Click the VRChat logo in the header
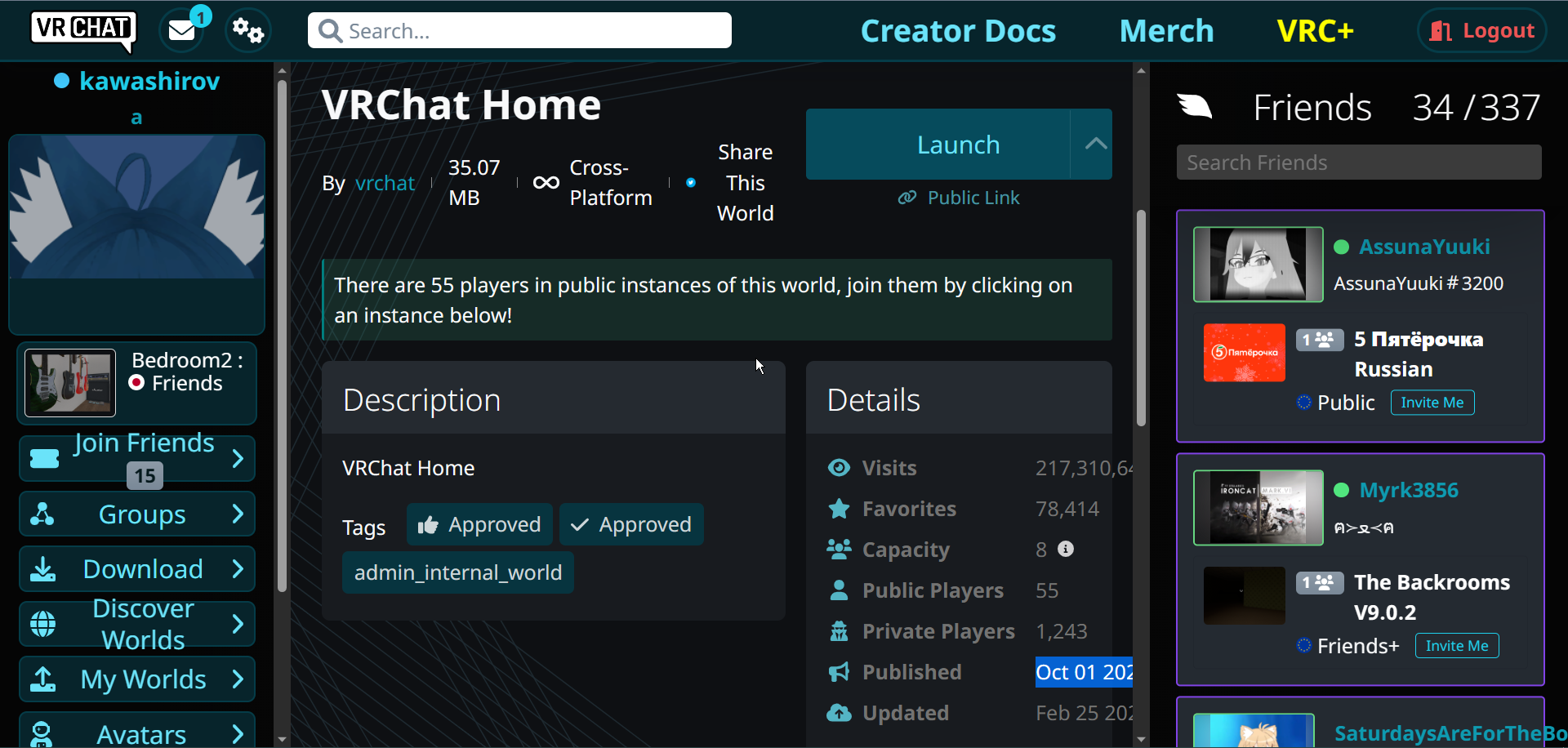1568x748 pixels. pos(83,30)
